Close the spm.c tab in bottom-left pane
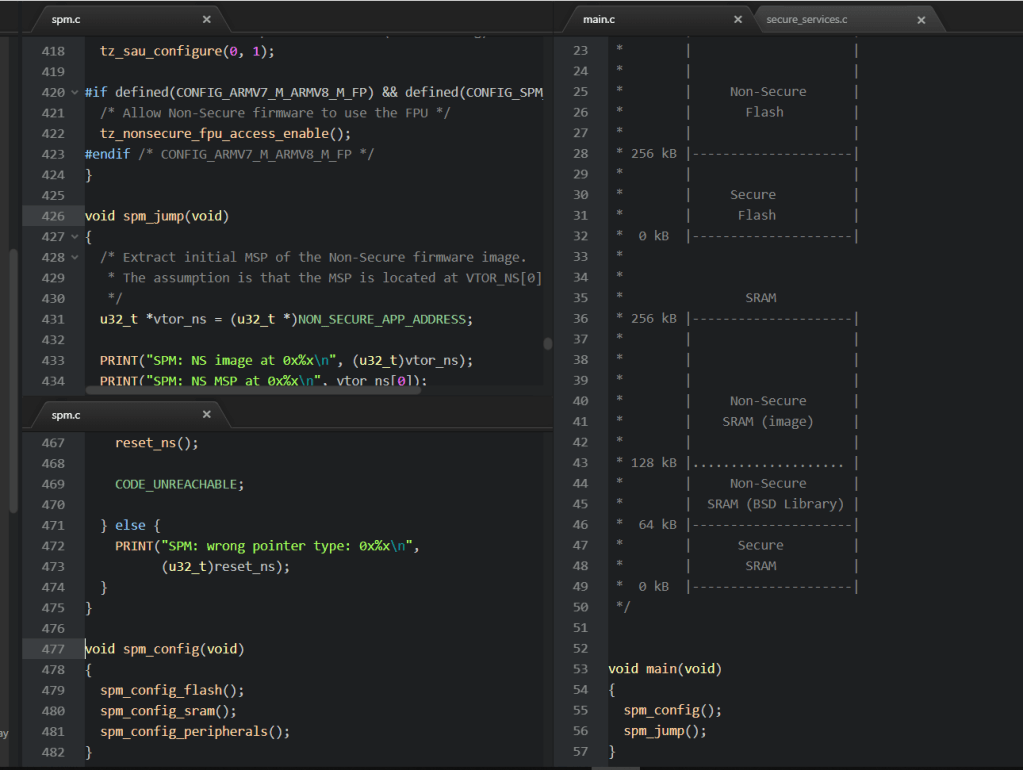 (x=207, y=414)
